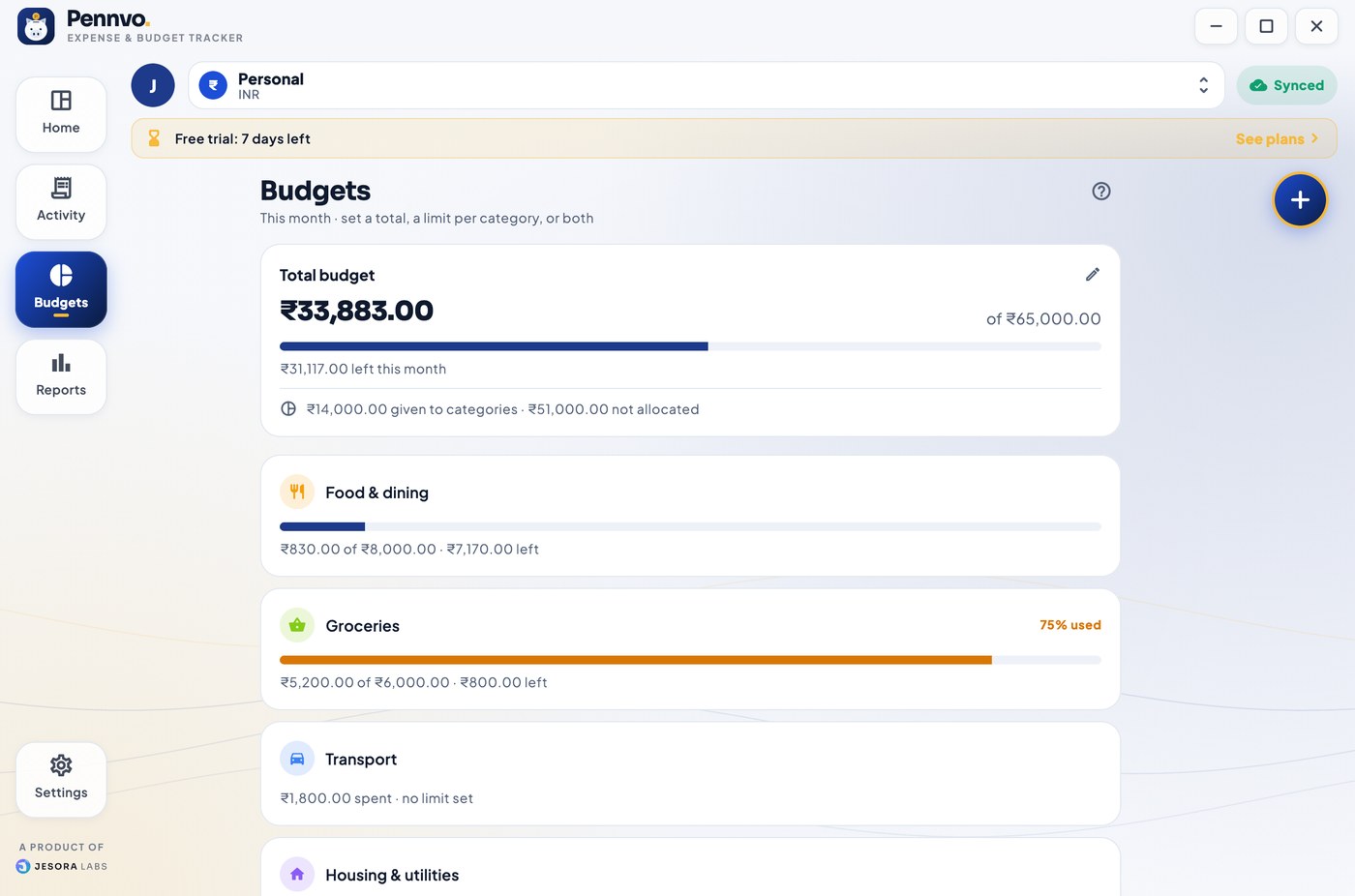Click the See plans arrow chevron
Screen dimensions: 1355x896
coord(1314,138)
